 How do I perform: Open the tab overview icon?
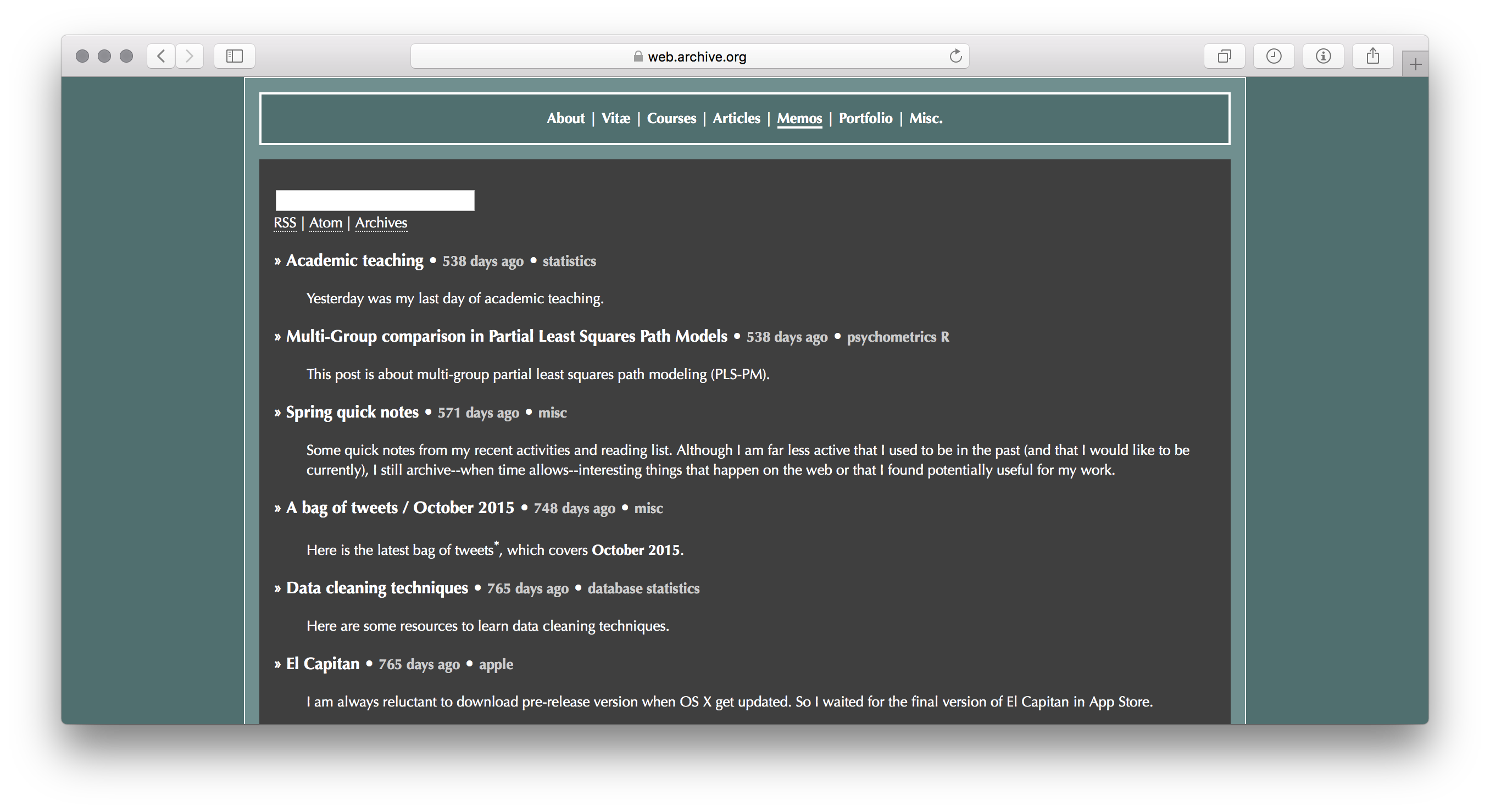pyautogui.click(x=1224, y=56)
